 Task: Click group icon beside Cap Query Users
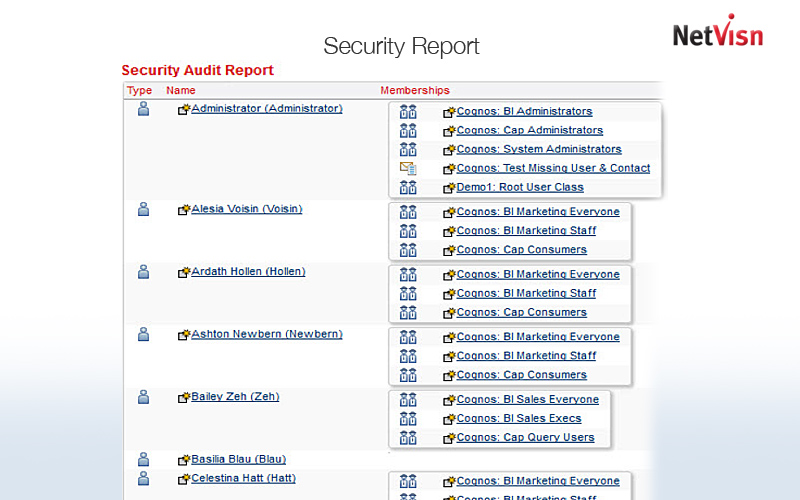point(408,437)
